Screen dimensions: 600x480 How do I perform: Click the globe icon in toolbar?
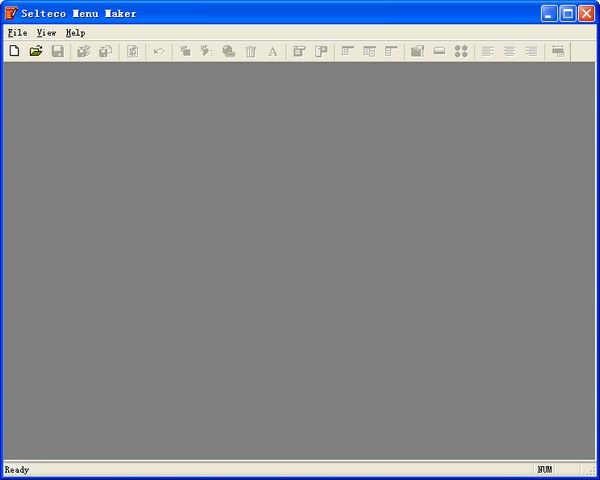pyautogui.click(x=229, y=51)
